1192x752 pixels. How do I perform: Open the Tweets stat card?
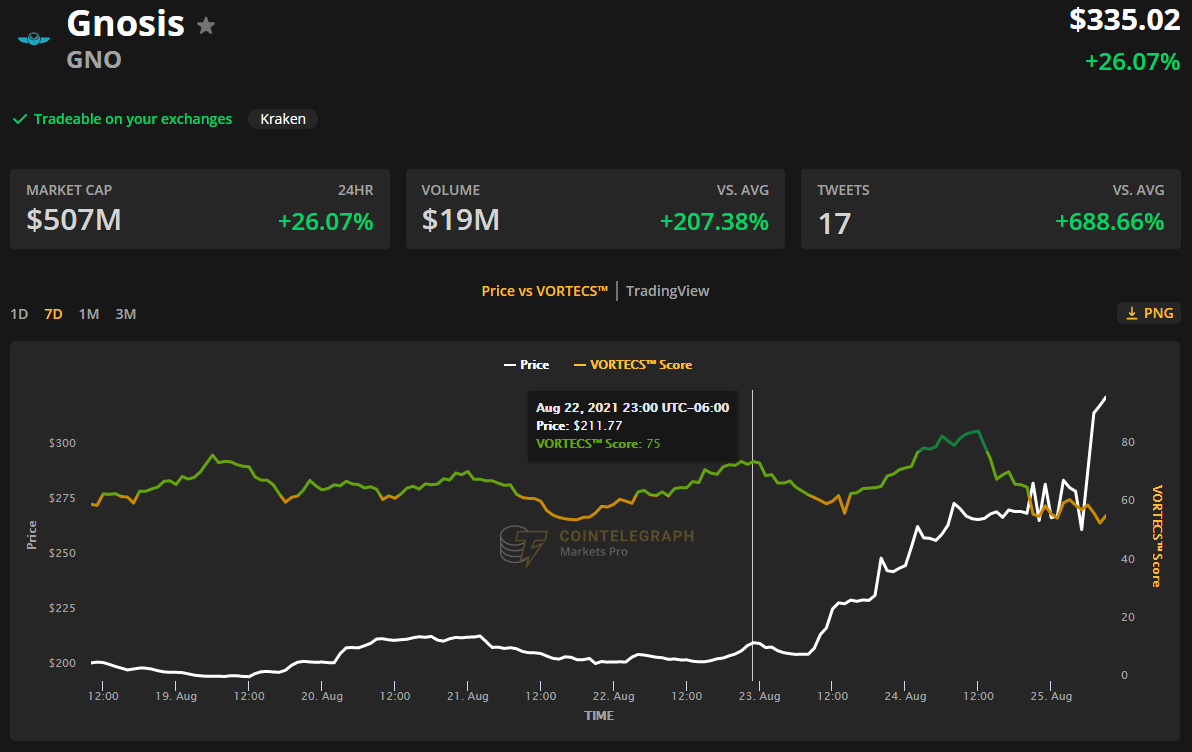pyautogui.click(x=990, y=209)
